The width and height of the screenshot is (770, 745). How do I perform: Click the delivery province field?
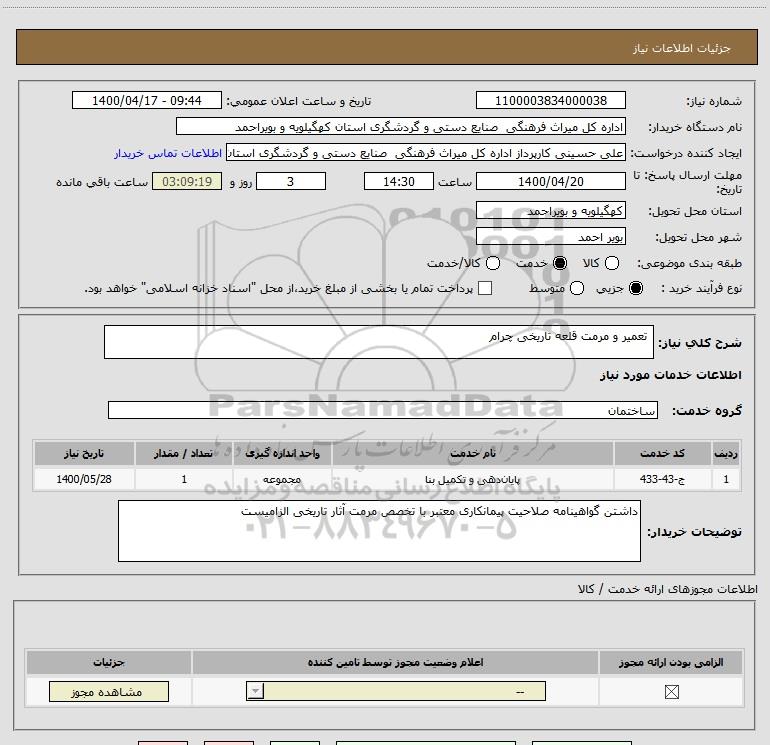[x=550, y=211]
